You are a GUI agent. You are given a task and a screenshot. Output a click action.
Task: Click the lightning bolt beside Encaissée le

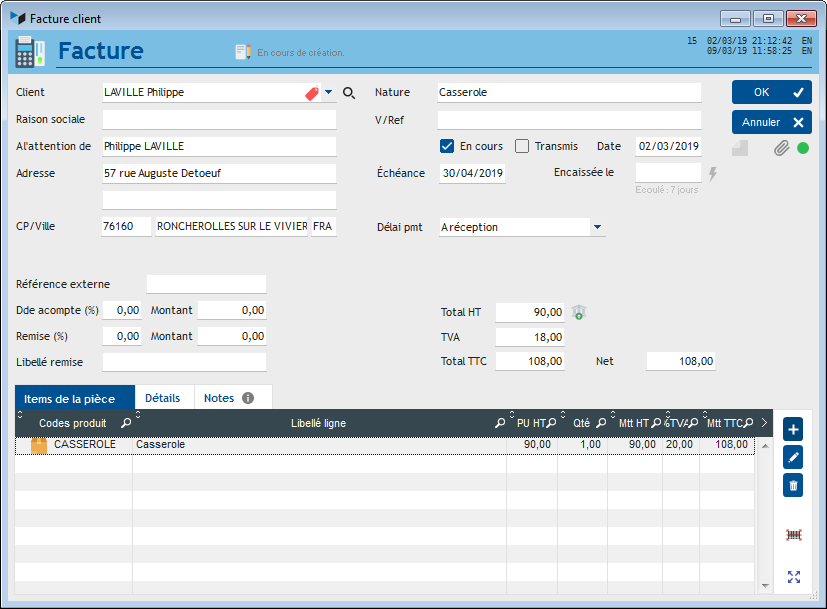(713, 174)
